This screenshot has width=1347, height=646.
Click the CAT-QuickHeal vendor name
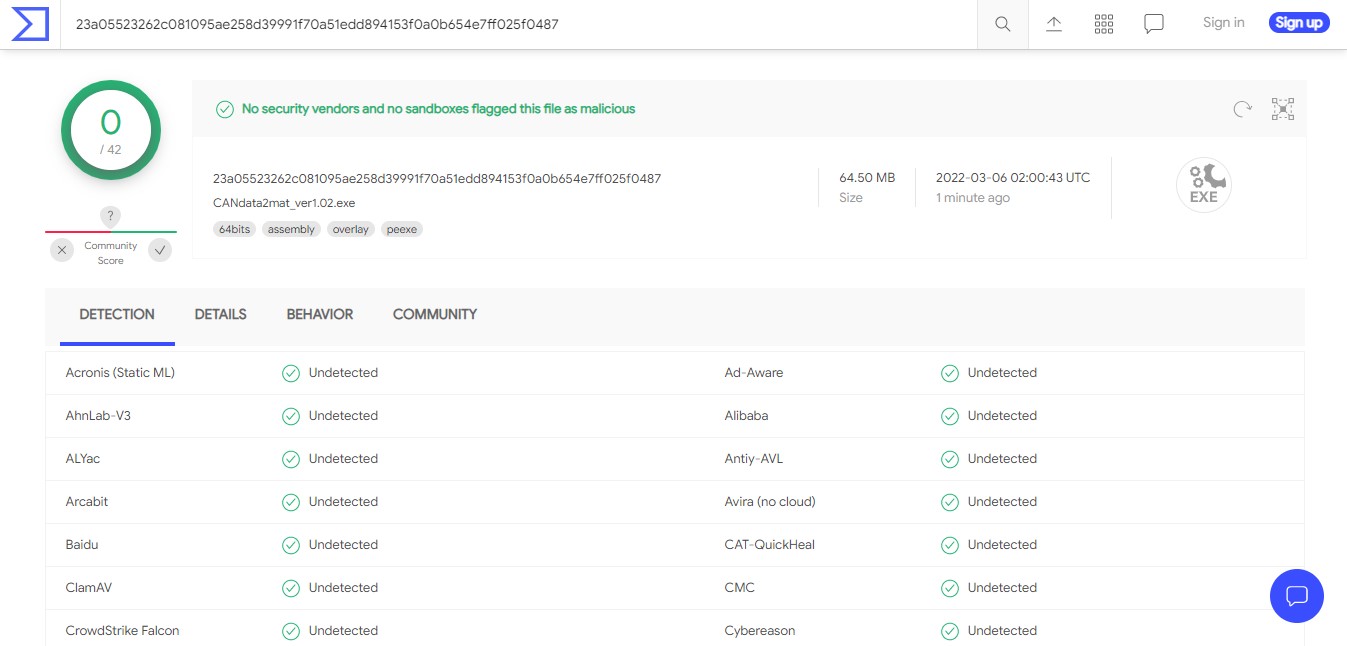tap(770, 545)
